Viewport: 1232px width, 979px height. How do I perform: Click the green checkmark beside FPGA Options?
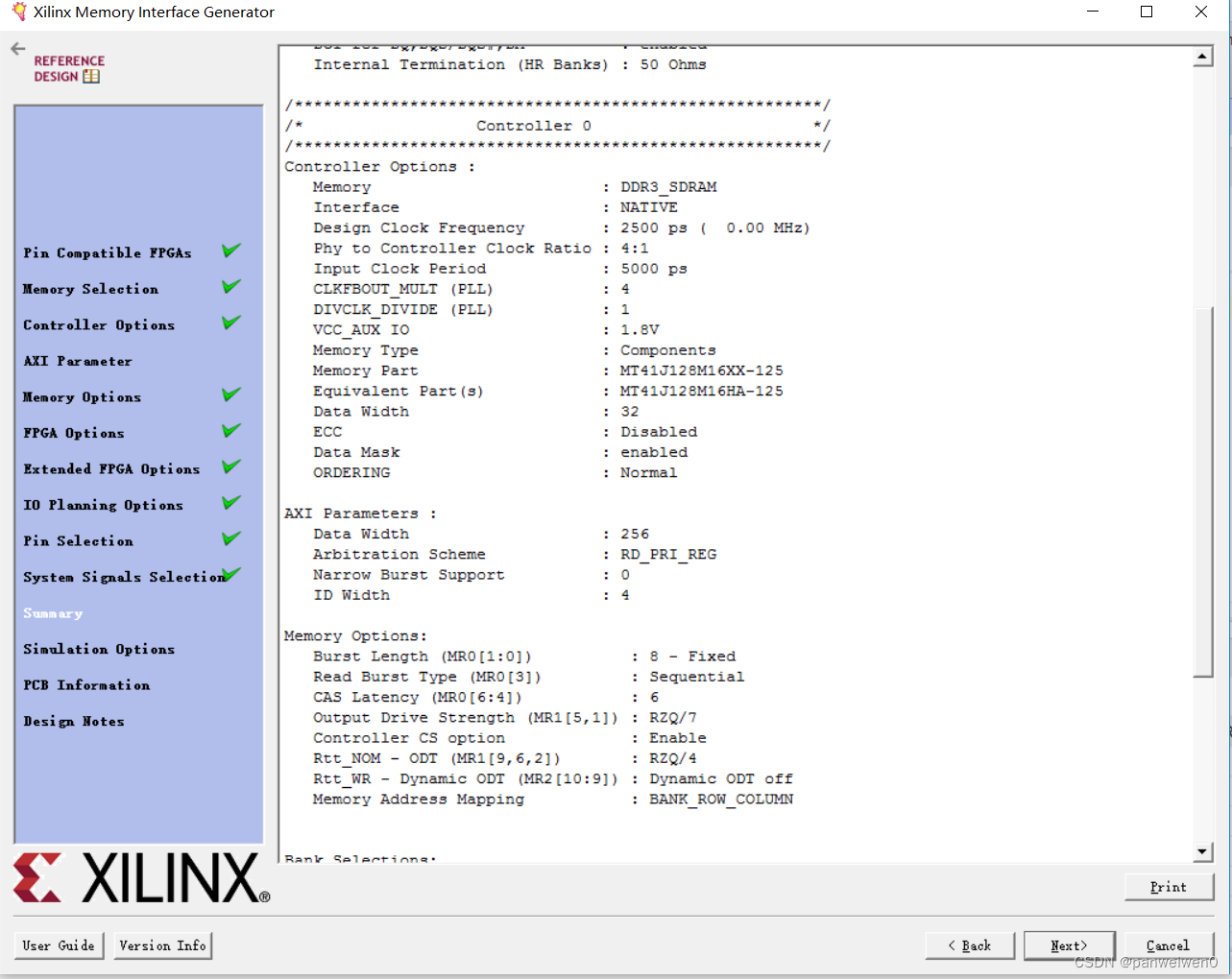(x=231, y=430)
